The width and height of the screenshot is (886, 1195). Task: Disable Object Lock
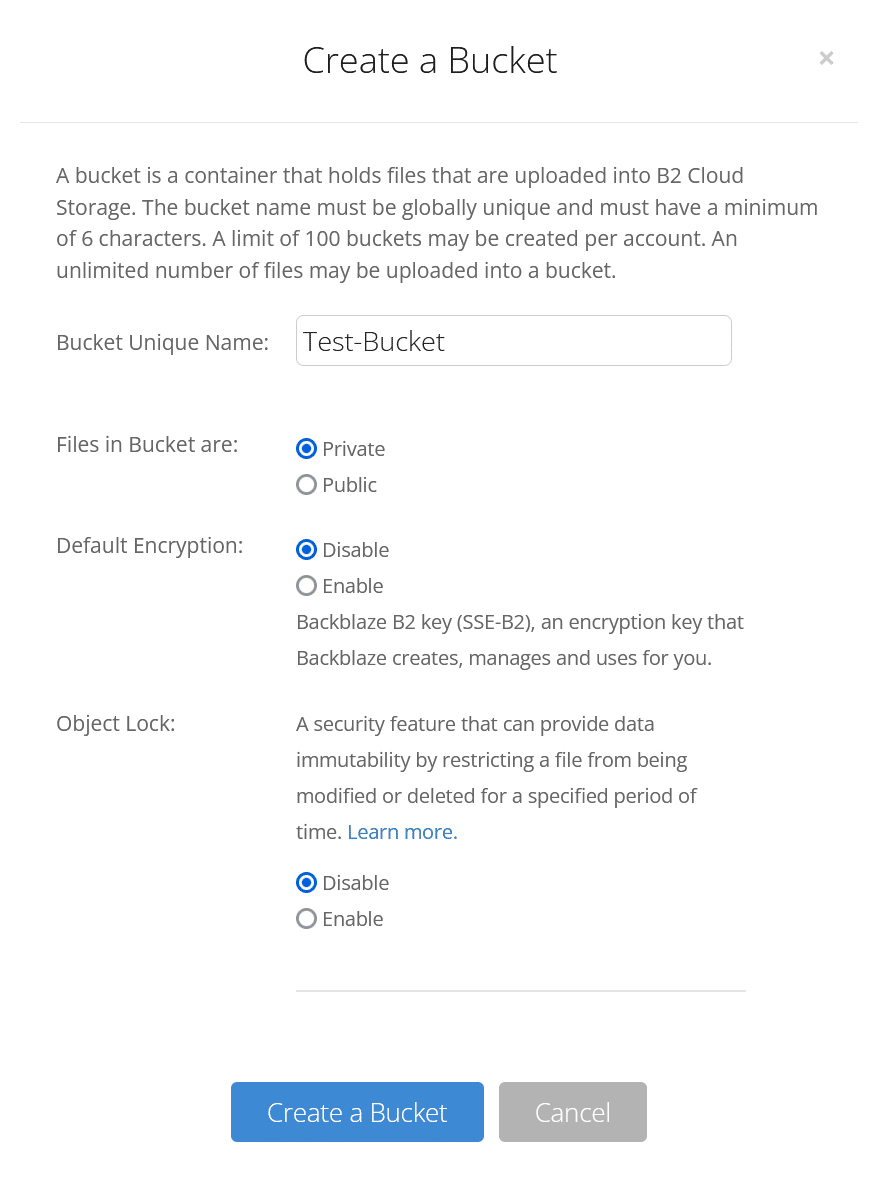pos(306,883)
